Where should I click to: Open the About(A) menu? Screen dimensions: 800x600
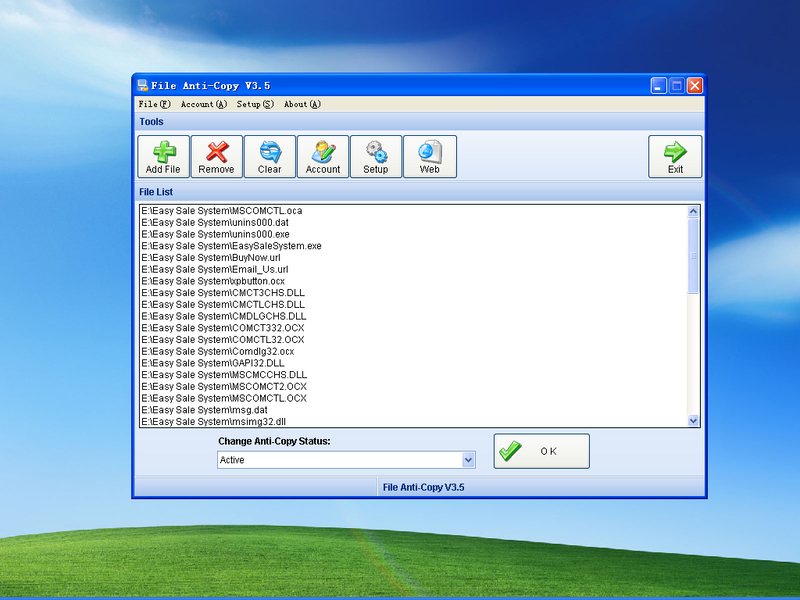302,104
